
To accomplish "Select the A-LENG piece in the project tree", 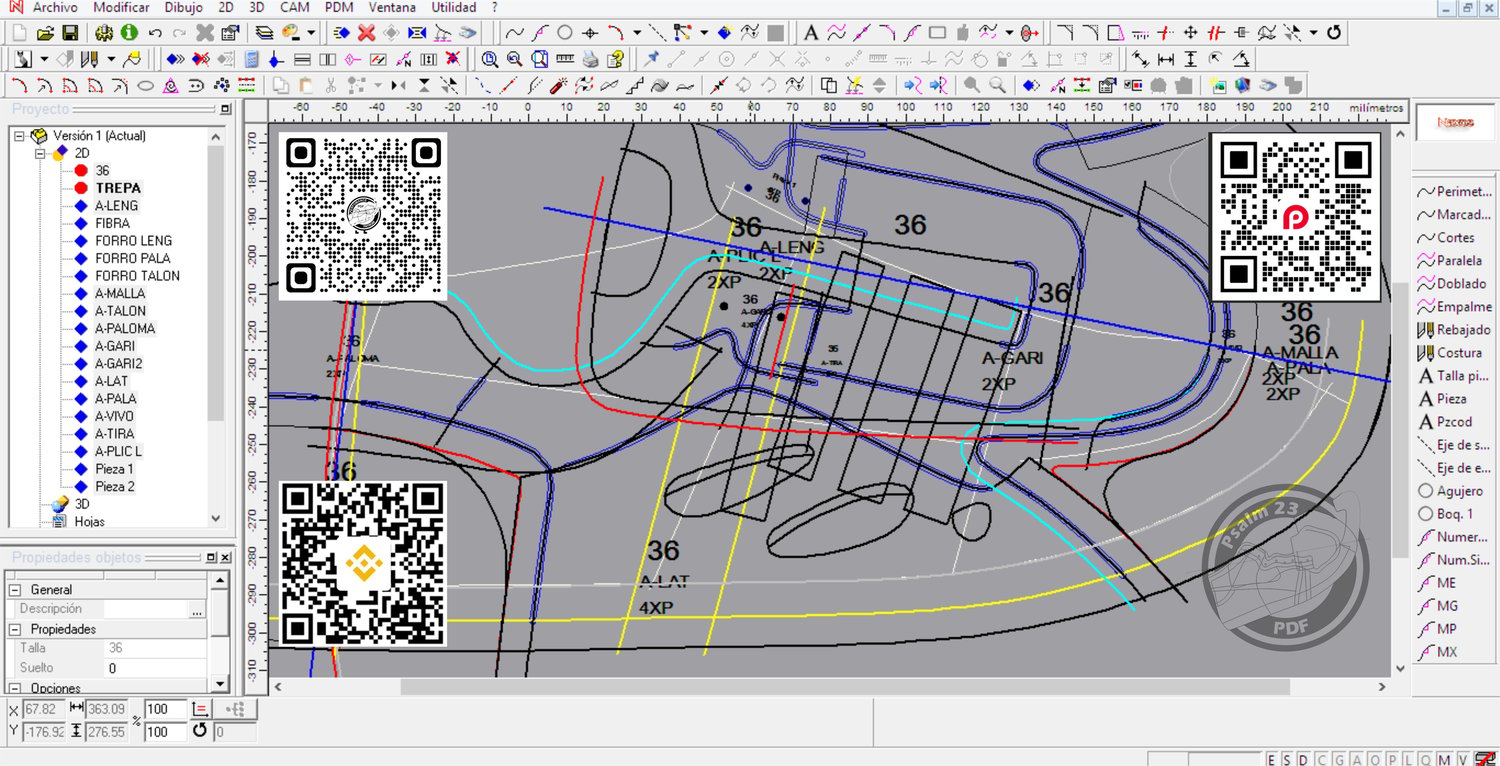I will pyautogui.click(x=117, y=206).
